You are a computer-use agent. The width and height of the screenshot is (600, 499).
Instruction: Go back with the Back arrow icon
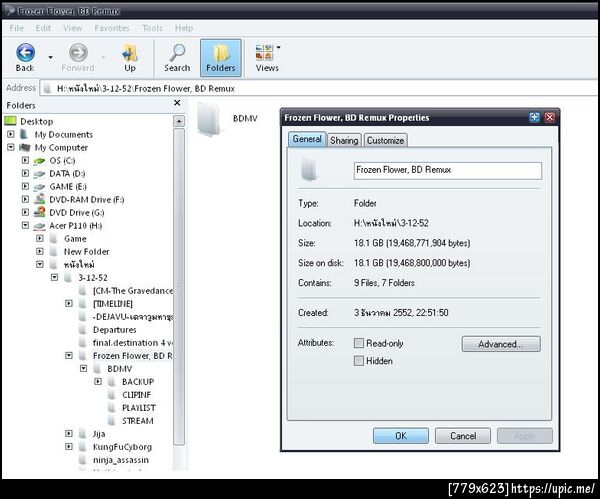(26, 52)
